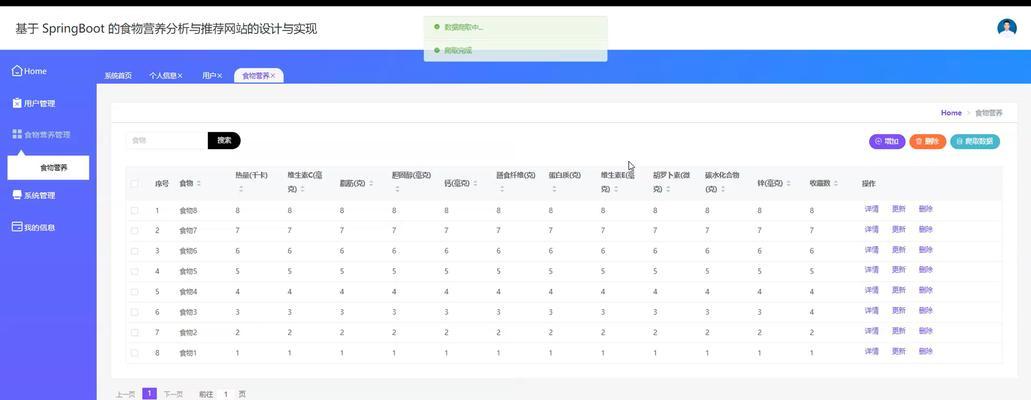Check the row checkbox for 食物2

134,332
